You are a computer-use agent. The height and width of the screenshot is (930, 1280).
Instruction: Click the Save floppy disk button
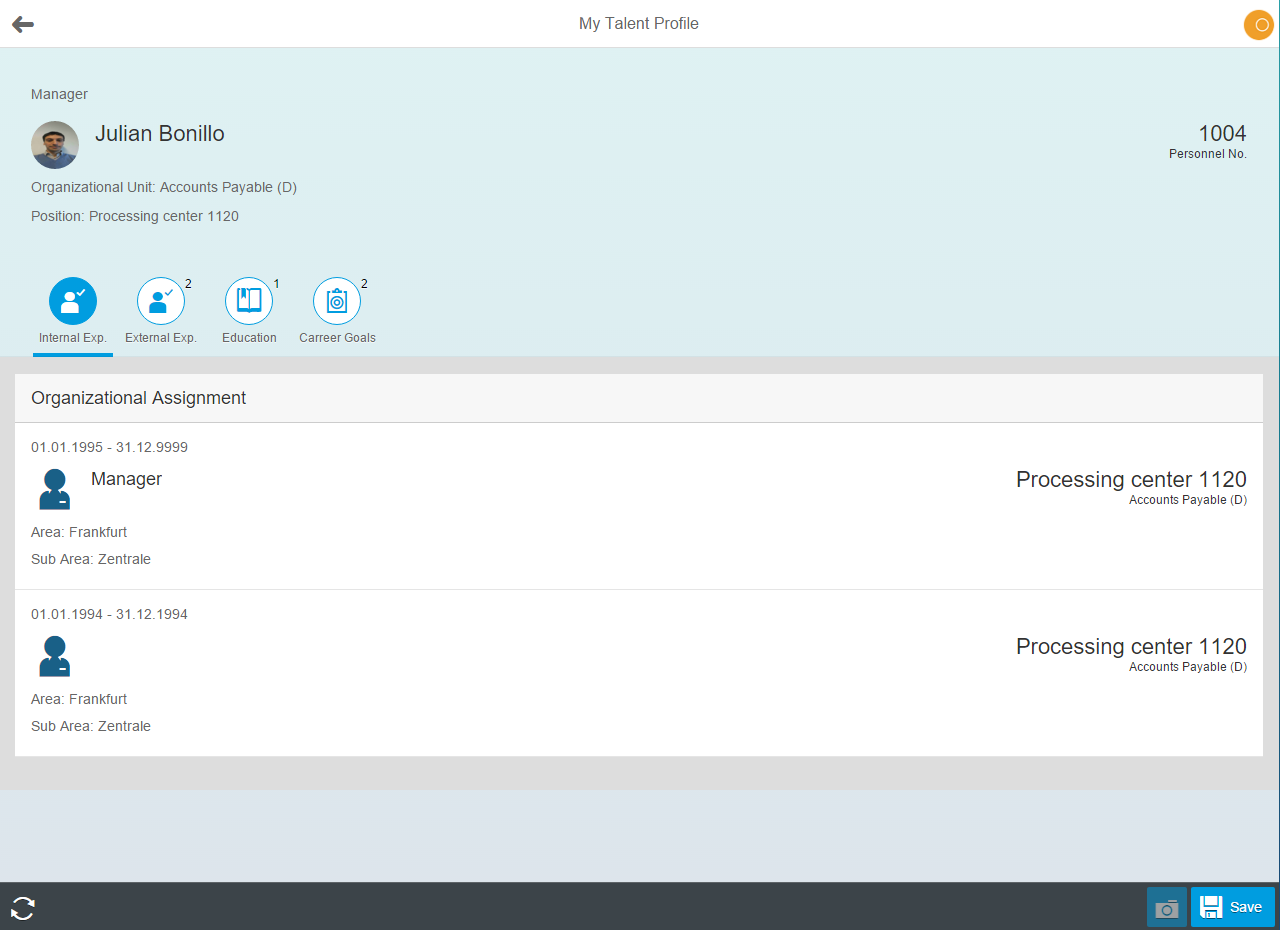coord(1232,907)
